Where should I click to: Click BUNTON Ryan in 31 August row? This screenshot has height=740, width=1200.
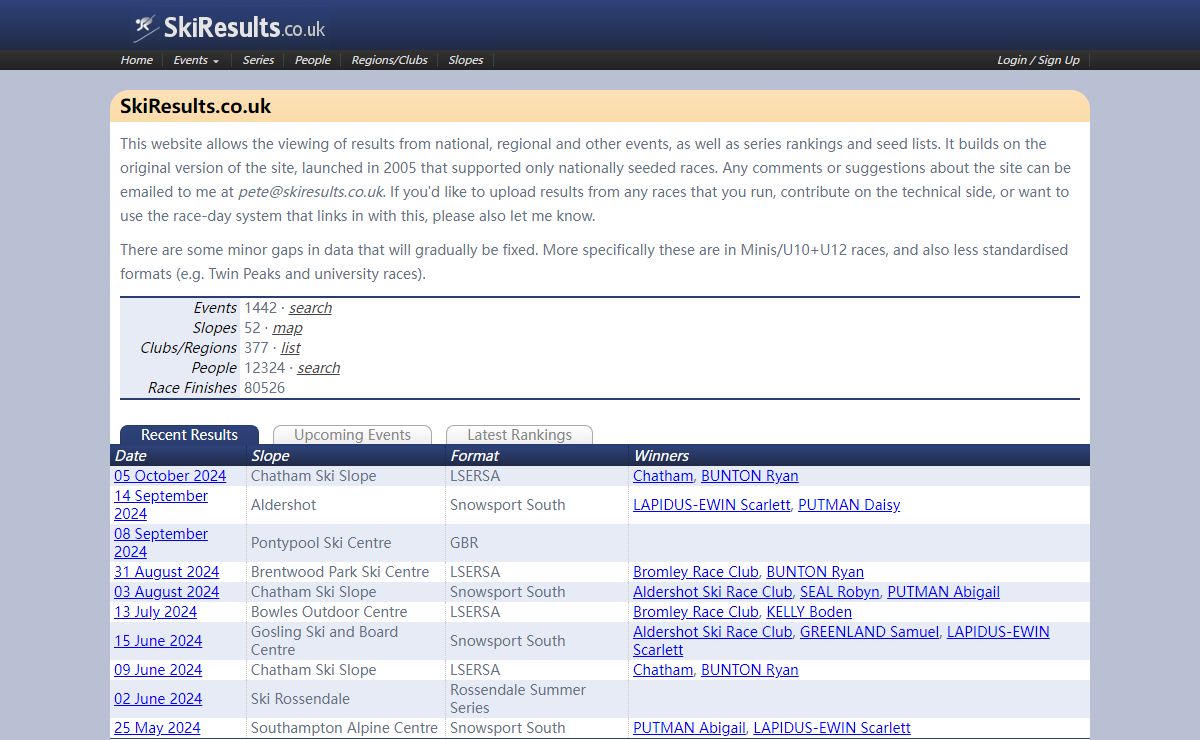[815, 572]
